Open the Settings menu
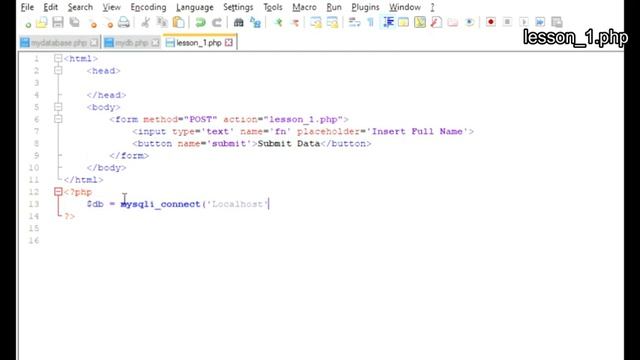Viewport: 640px width, 360px height. [x=238, y=7]
